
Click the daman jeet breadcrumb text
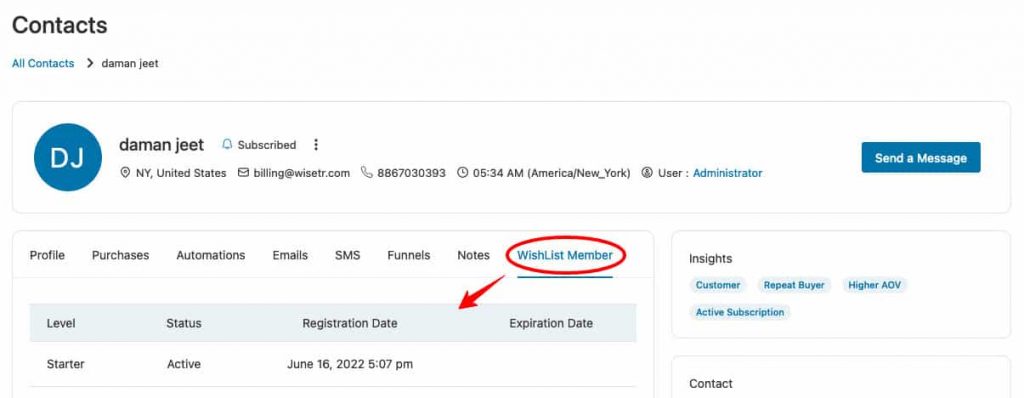130,63
